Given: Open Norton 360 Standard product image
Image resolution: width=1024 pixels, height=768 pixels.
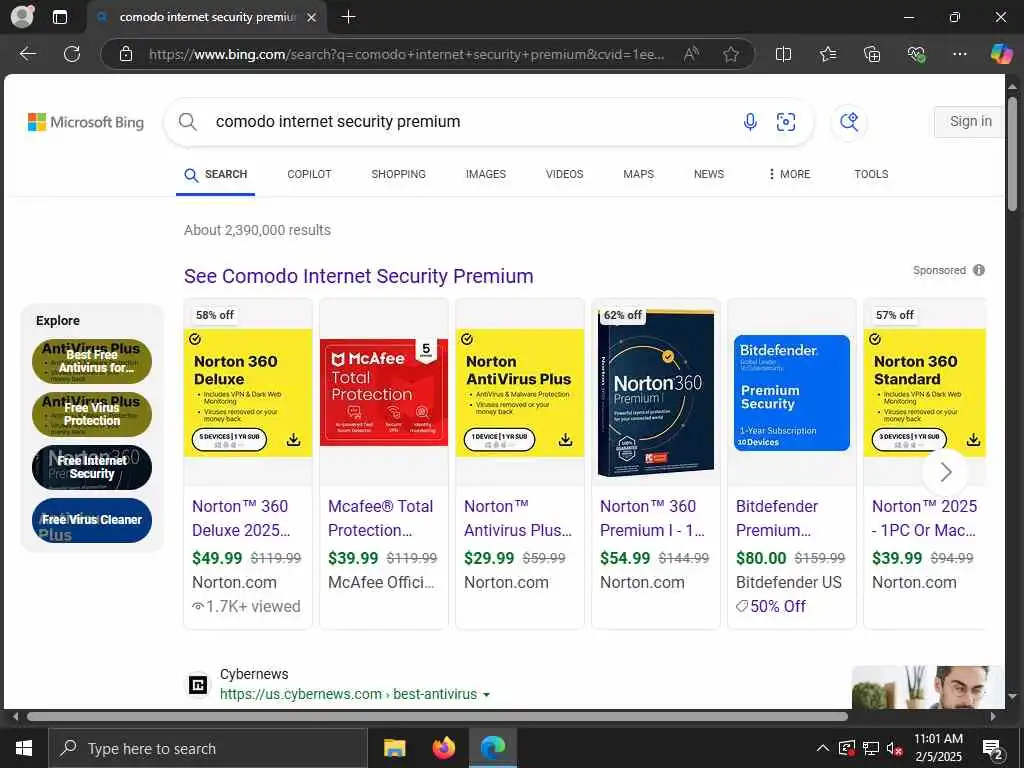Looking at the screenshot, I should [x=925, y=392].
